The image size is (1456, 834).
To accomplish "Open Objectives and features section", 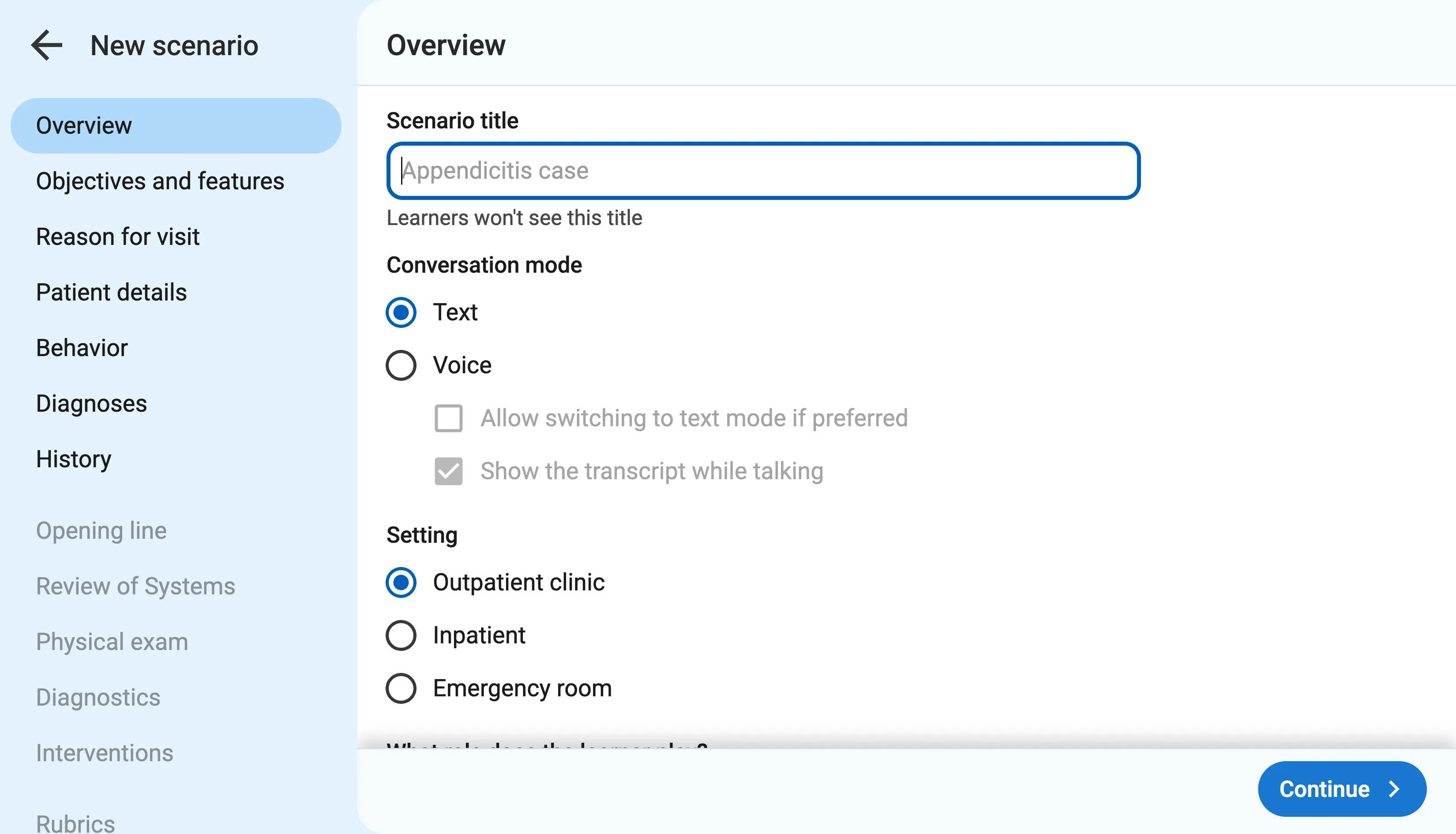I will (160, 181).
